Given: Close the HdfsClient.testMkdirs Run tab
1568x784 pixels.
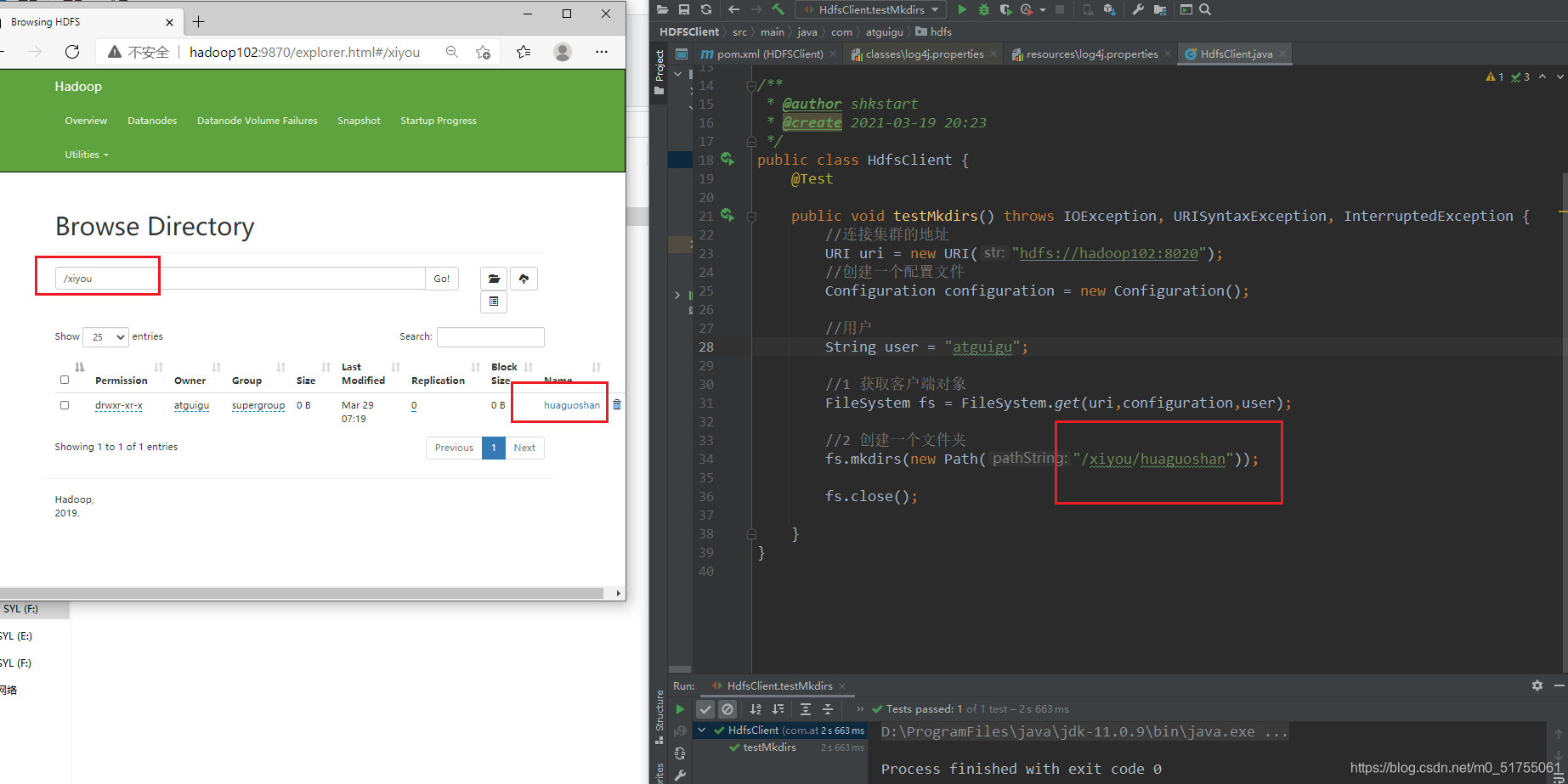Looking at the screenshot, I should [842, 685].
